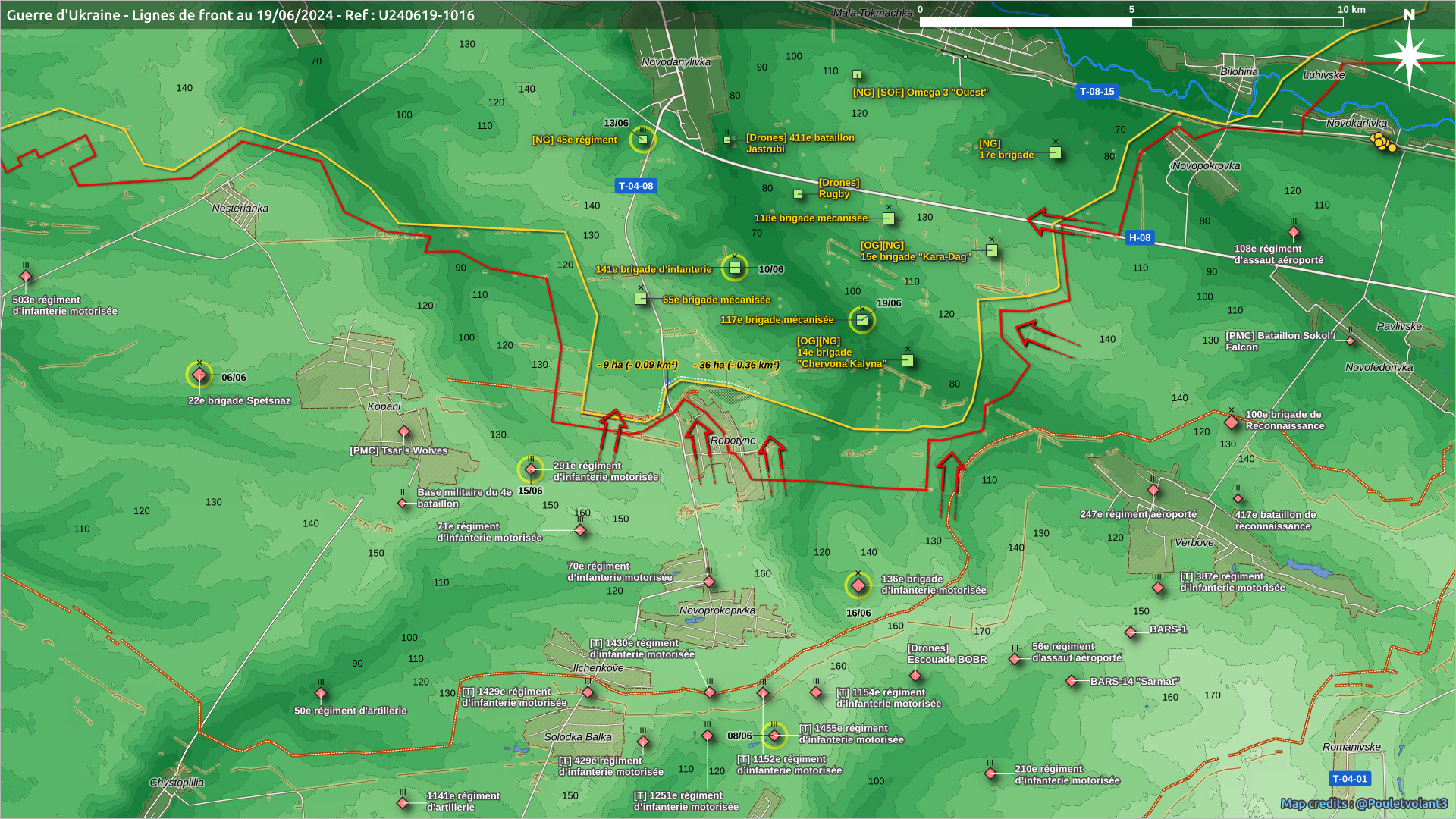Click the 118e brigade mécanisée green marker
The height and width of the screenshot is (819, 1456).
pyautogui.click(x=889, y=218)
